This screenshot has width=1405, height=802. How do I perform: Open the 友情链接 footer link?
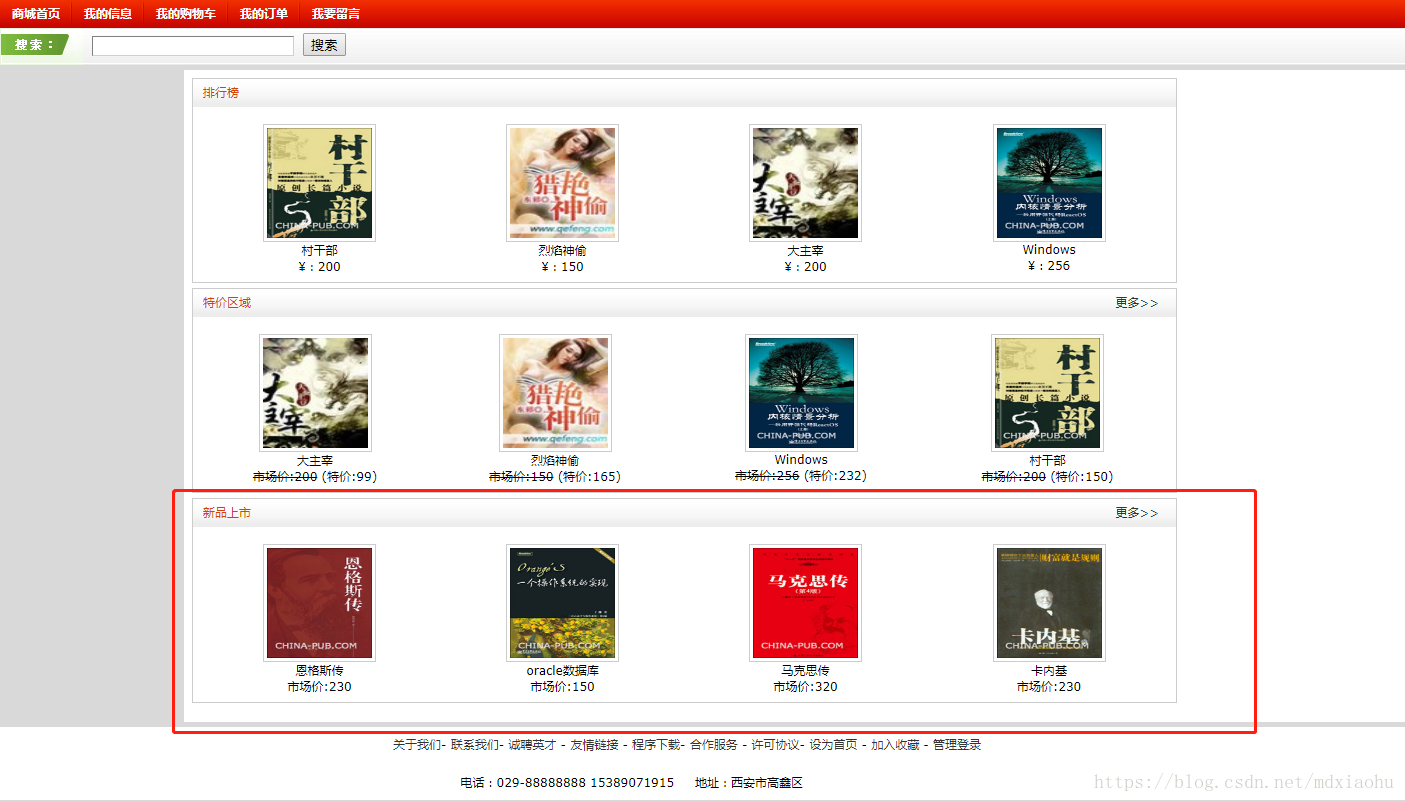click(x=594, y=745)
